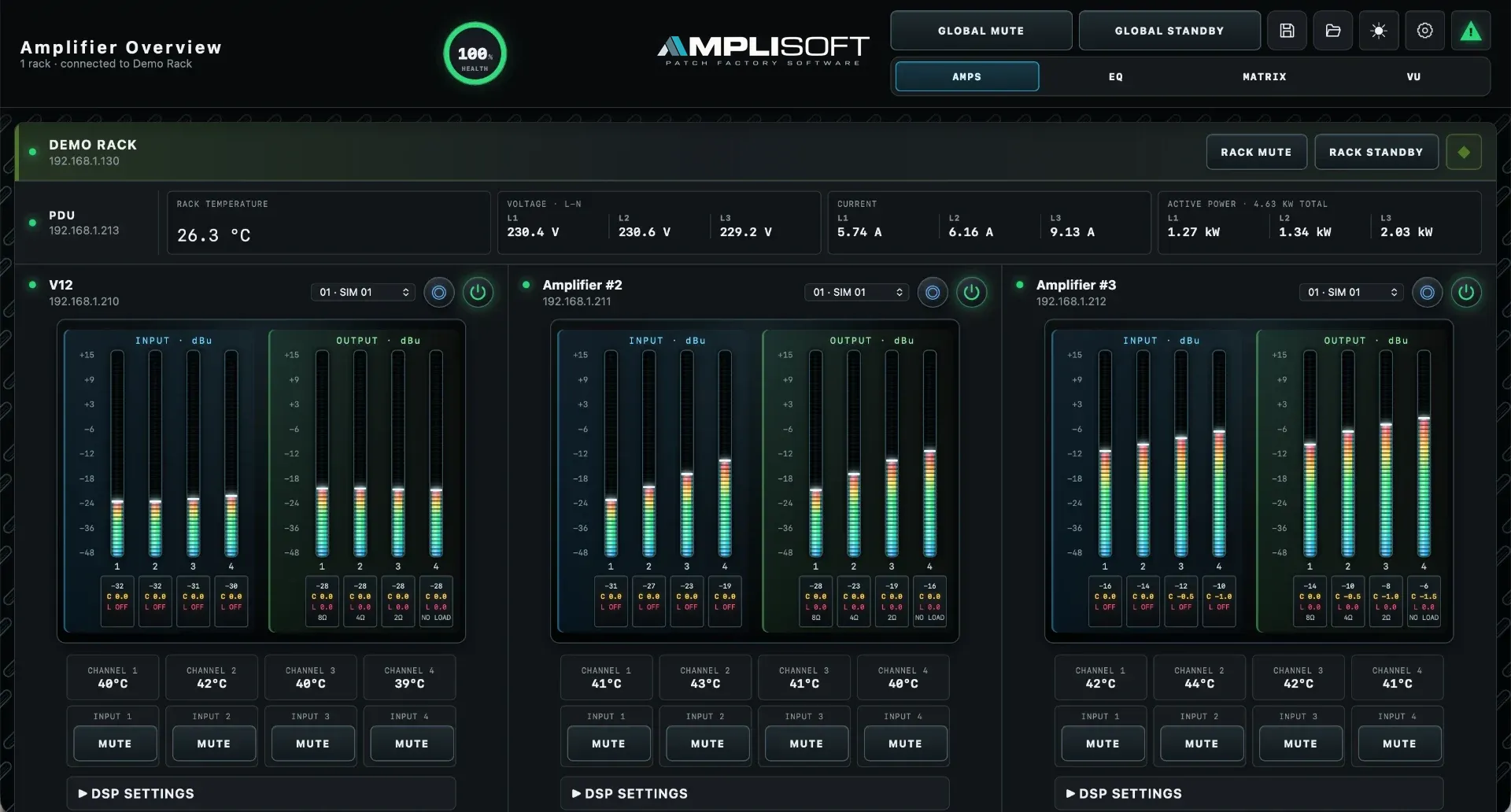Click the identify ring icon for V12
This screenshot has height=812, width=1511.
click(x=439, y=293)
